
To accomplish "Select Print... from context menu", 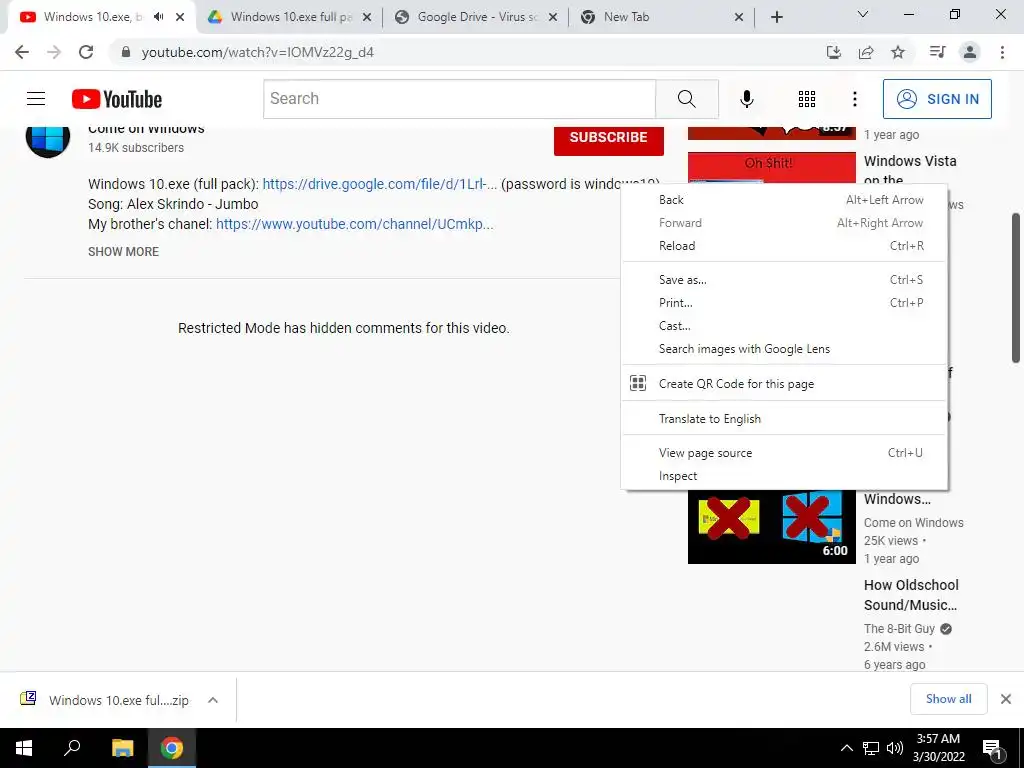I will 784,303.
